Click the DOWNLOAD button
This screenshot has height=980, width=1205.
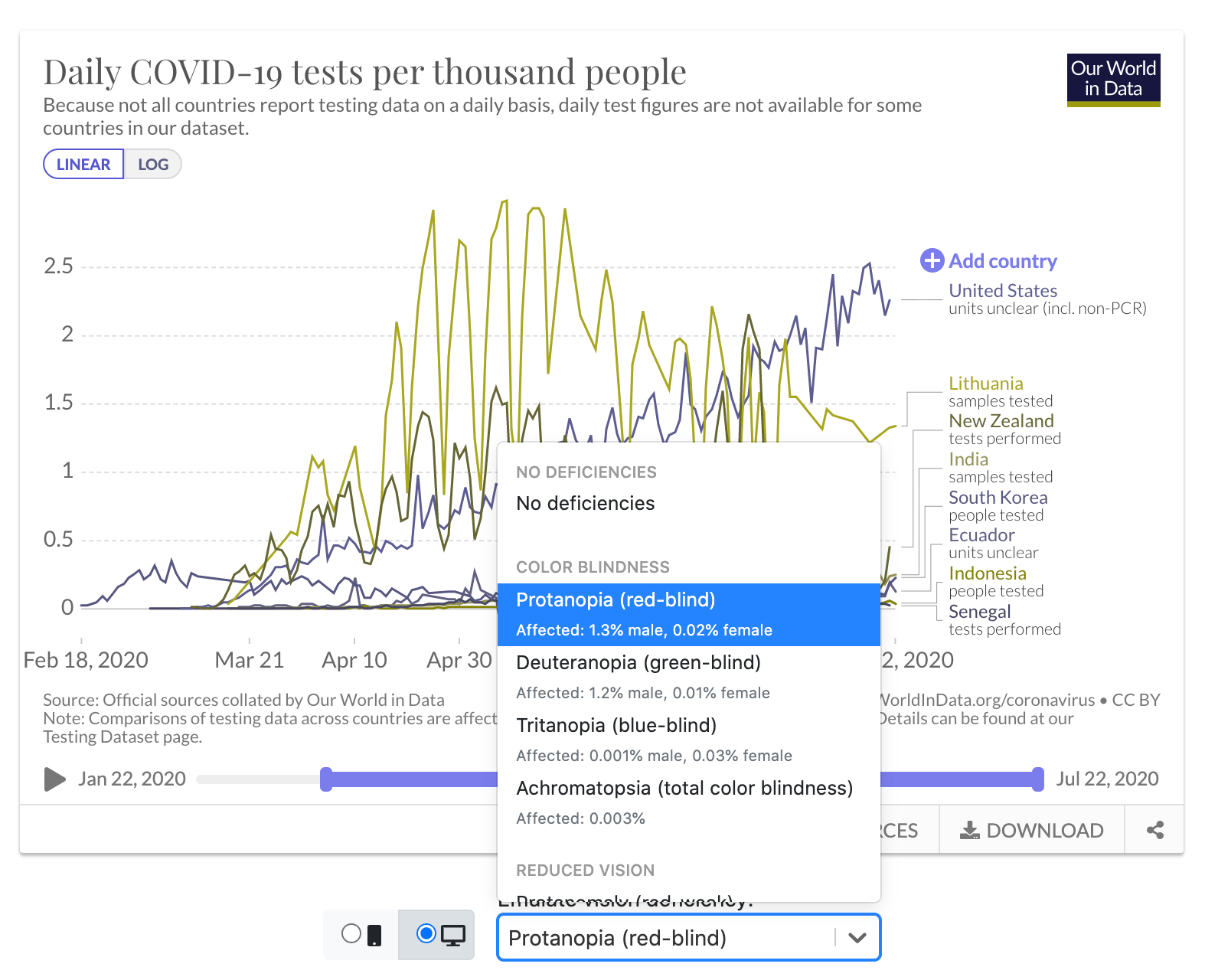coord(1030,830)
